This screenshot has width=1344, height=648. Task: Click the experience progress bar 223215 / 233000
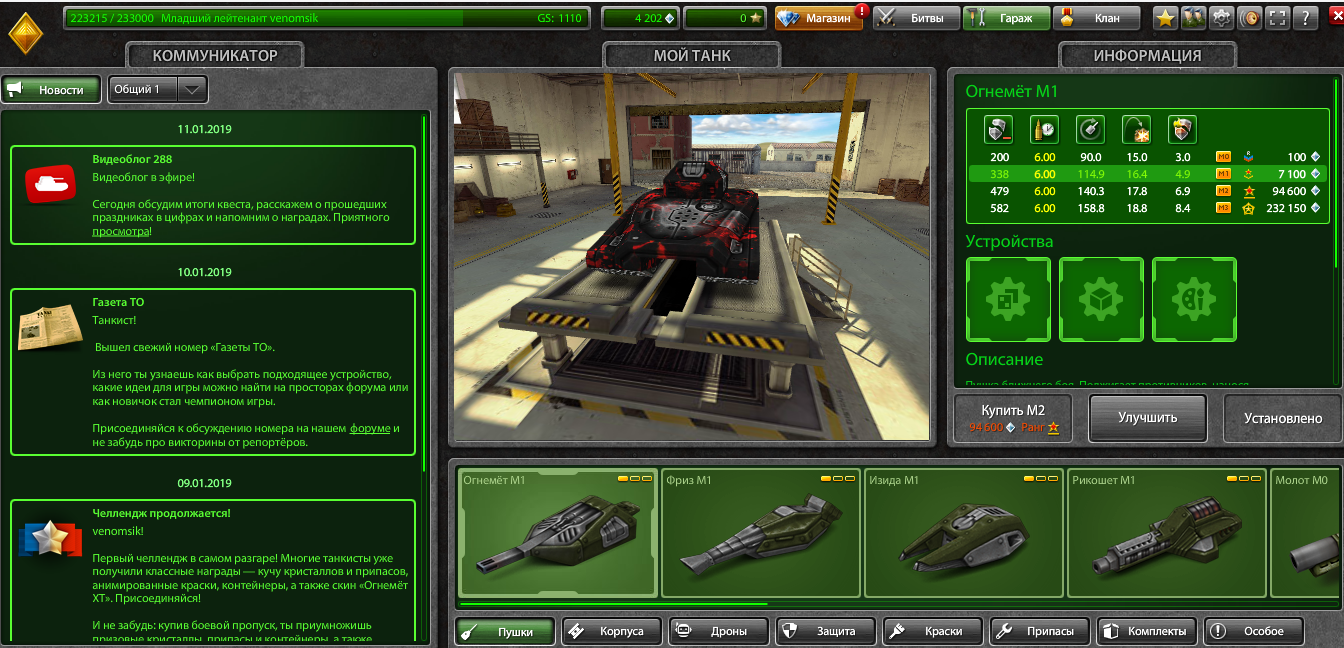tap(326, 18)
